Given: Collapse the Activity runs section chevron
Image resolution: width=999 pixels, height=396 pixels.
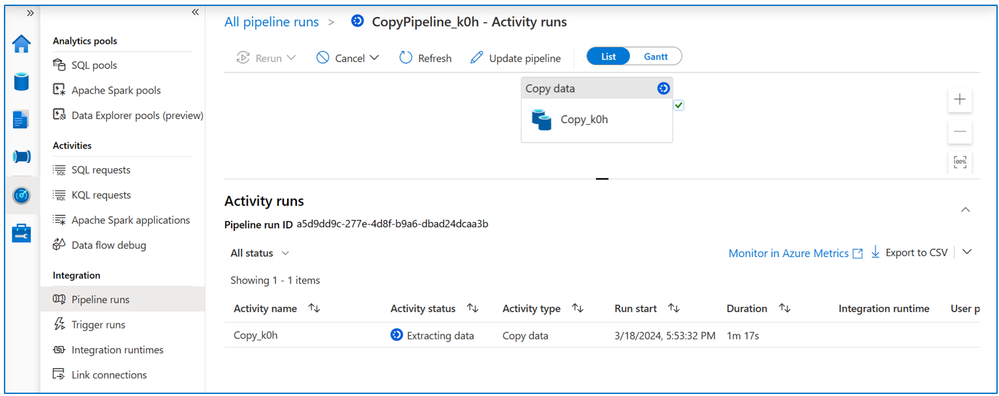Looking at the screenshot, I should click(966, 209).
